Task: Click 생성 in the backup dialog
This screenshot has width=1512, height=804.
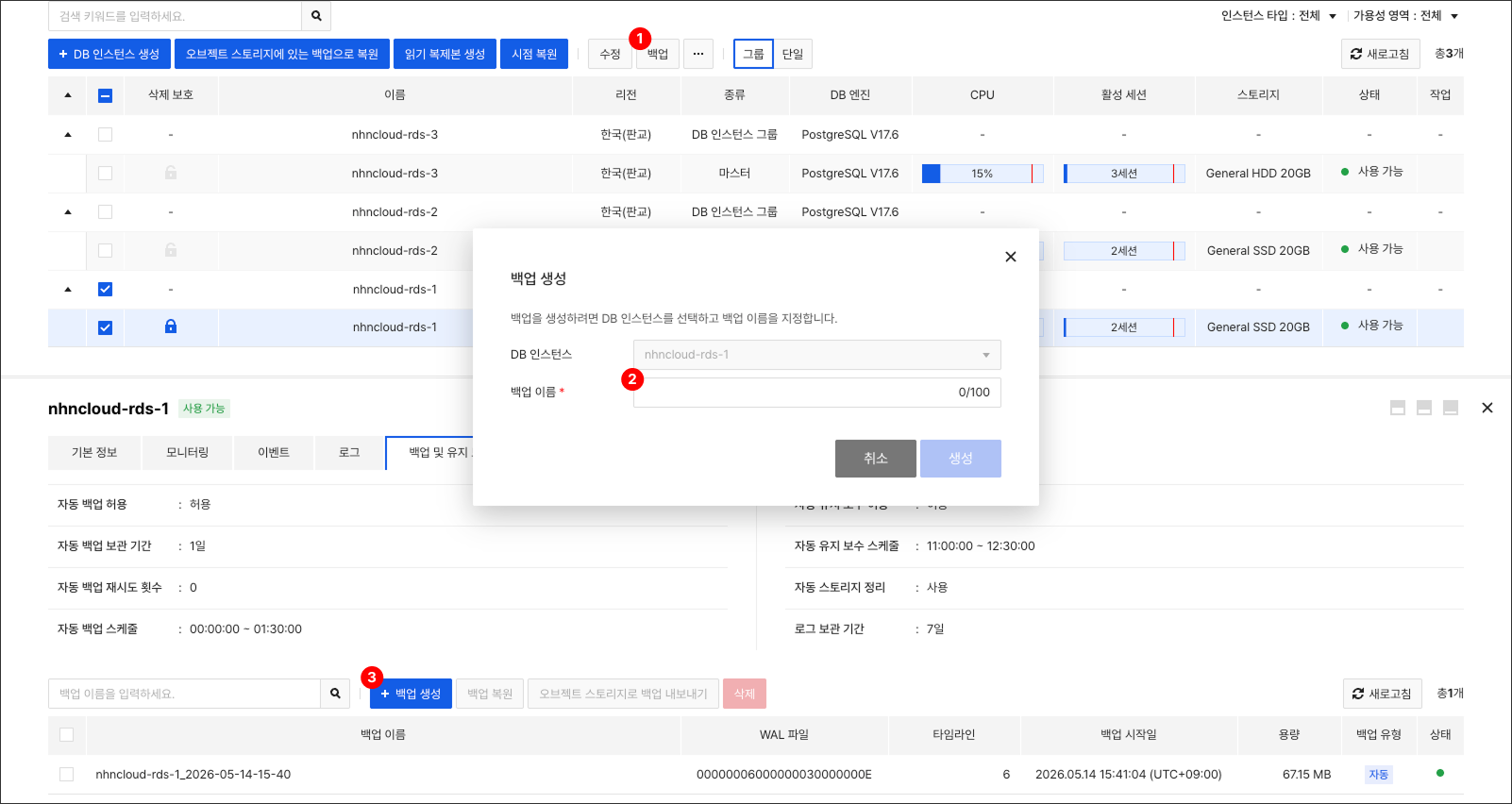Action: pyautogui.click(x=961, y=459)
